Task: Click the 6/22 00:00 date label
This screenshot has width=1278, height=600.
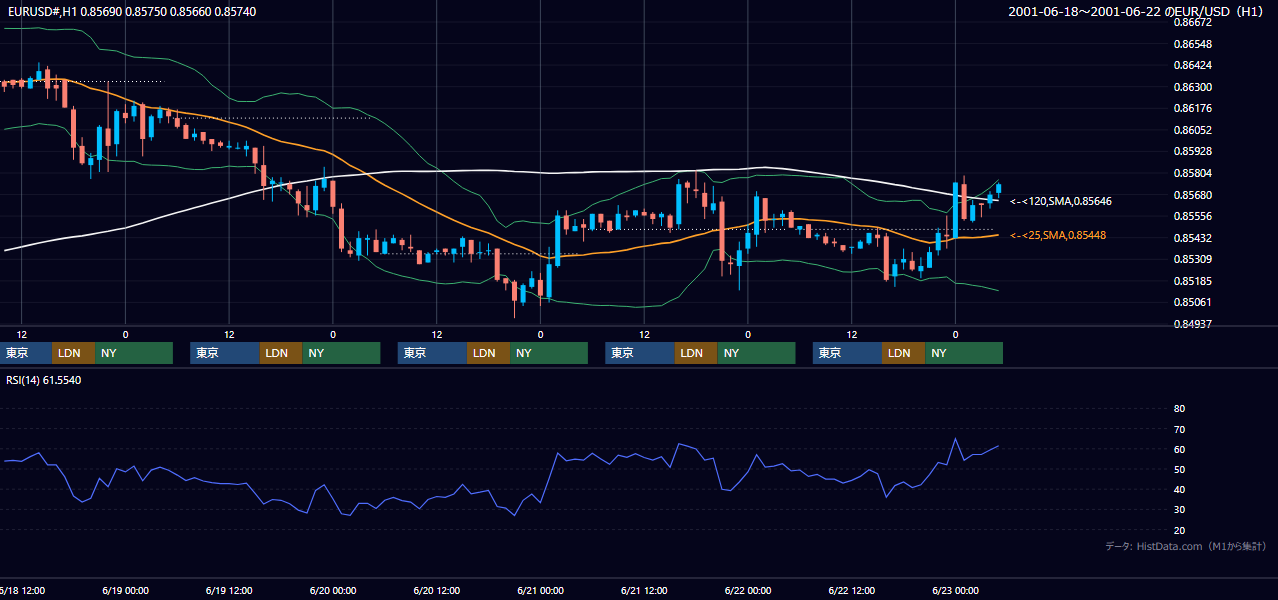Action: pos(748,590)
